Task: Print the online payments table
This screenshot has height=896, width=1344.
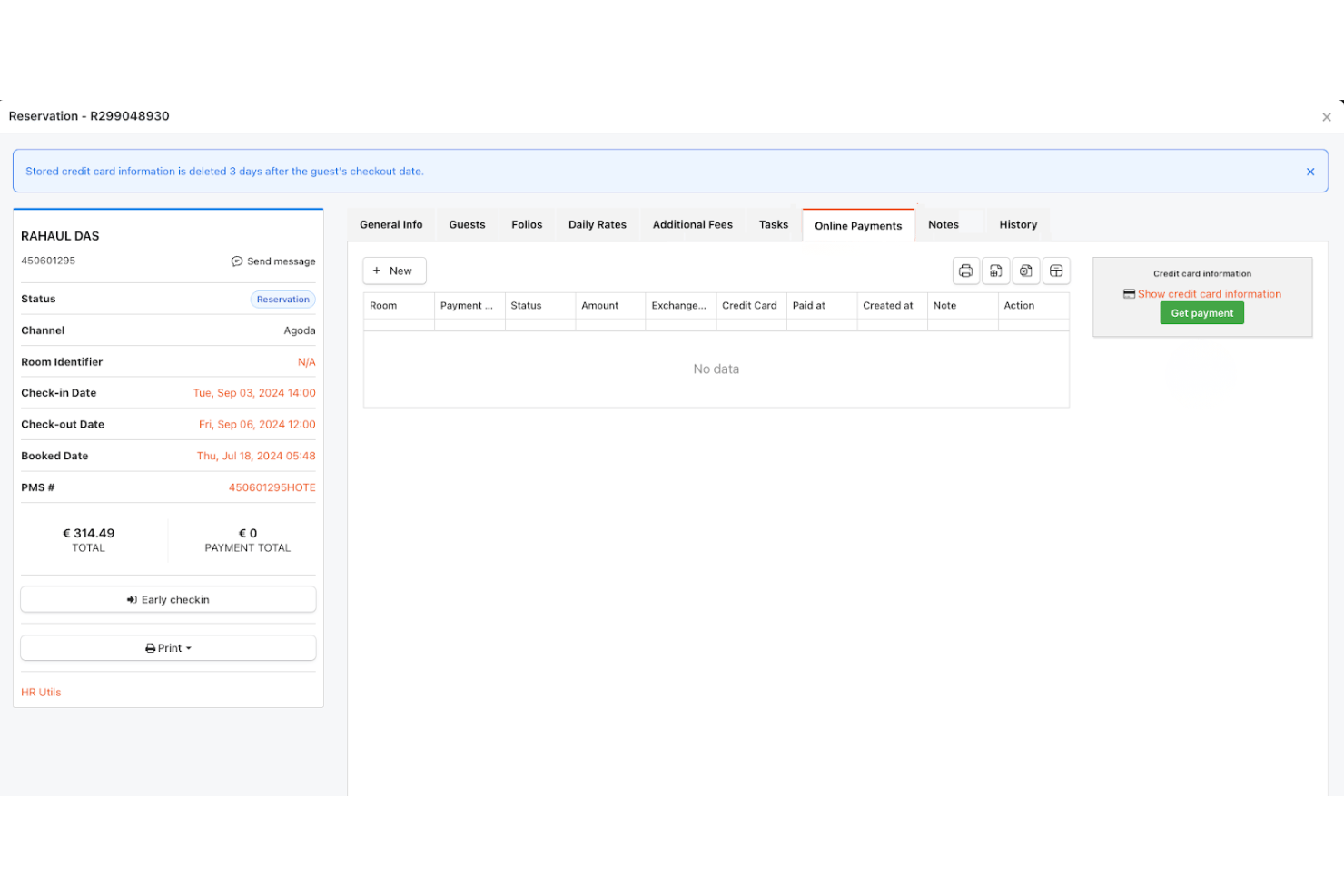Action: 965,271
